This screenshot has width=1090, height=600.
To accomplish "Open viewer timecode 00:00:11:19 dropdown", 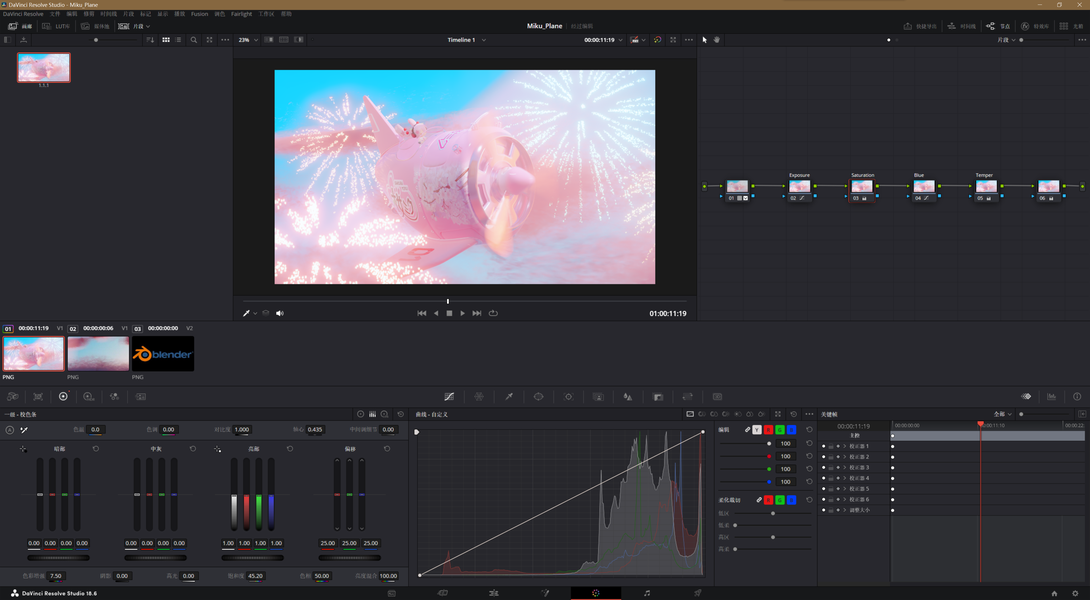I will (x=603, y=40).
